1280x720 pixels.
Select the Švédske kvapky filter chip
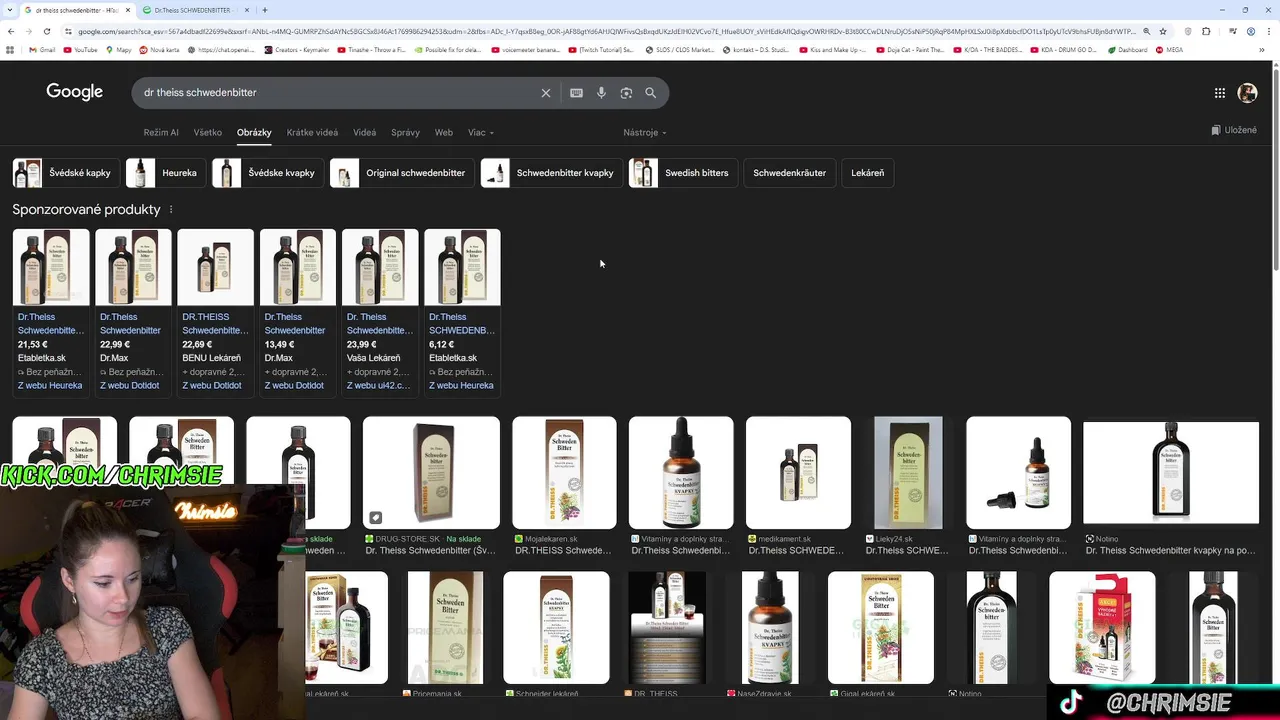coord(268,173)
